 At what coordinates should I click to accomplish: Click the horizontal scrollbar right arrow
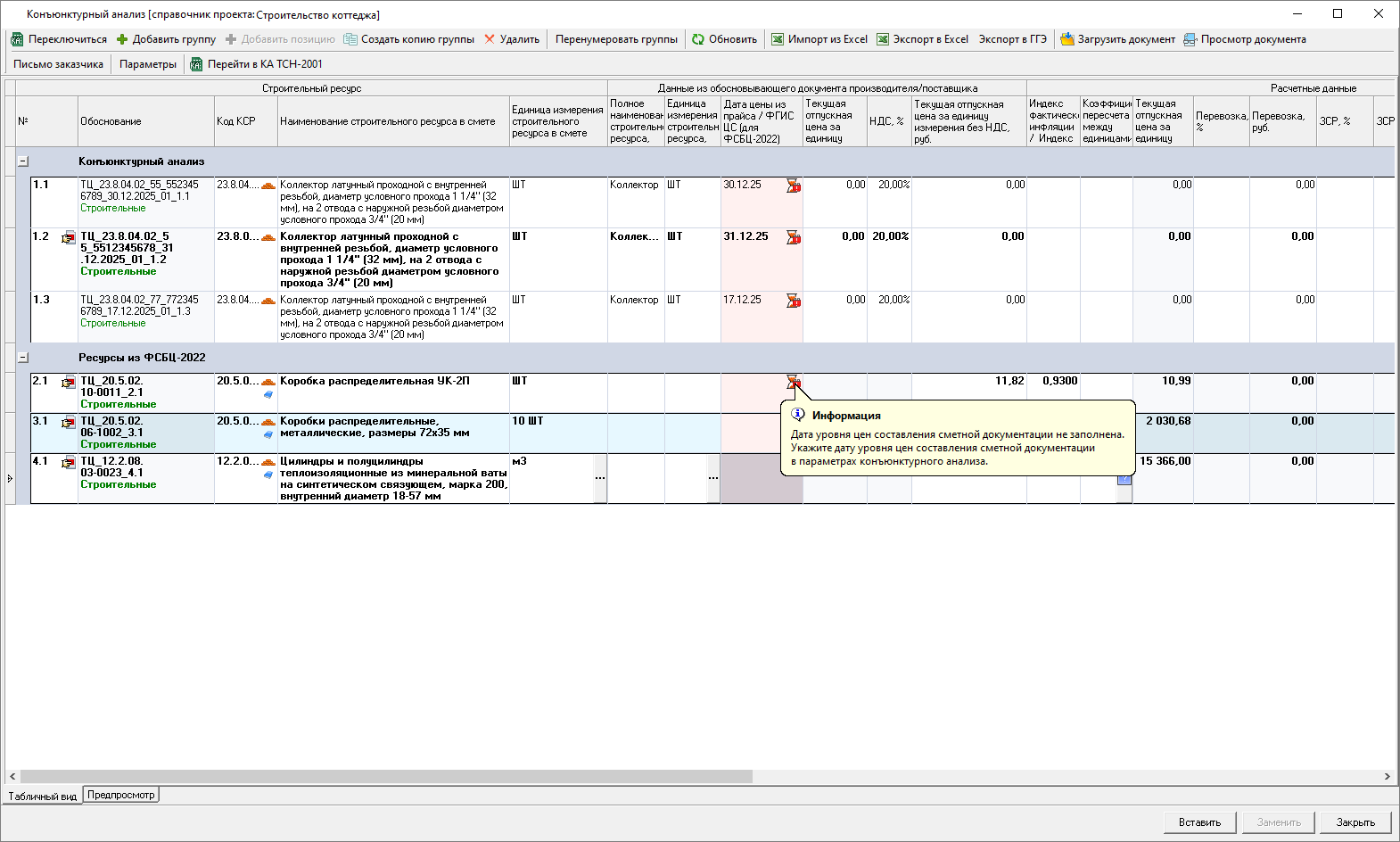1387,777
